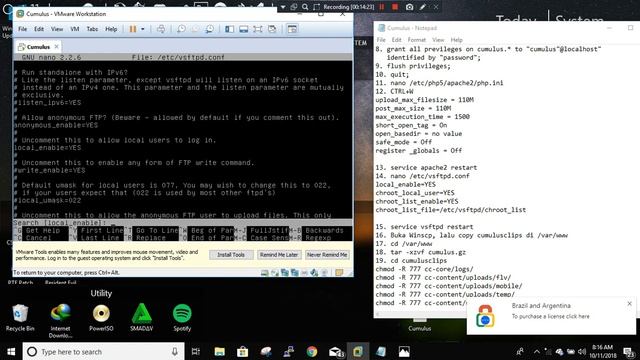Click the last VMware toolbar view icon

(x=292, y=29)
